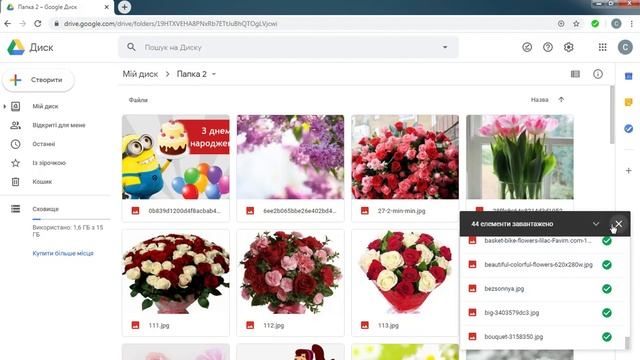The image size is (640, 360).
Task: Click the 112.jpg file name
Action: point(273,325)
